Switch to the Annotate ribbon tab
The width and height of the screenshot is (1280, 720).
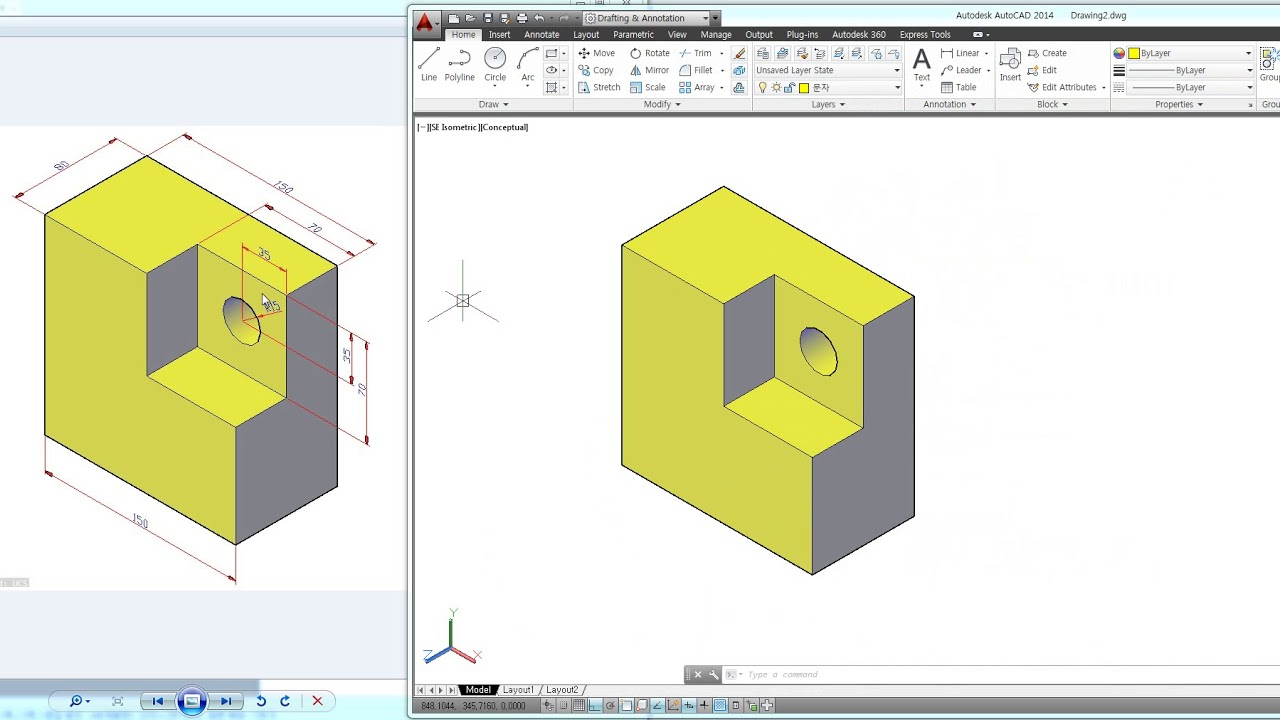pyautogui.click(x=542, y=34)
